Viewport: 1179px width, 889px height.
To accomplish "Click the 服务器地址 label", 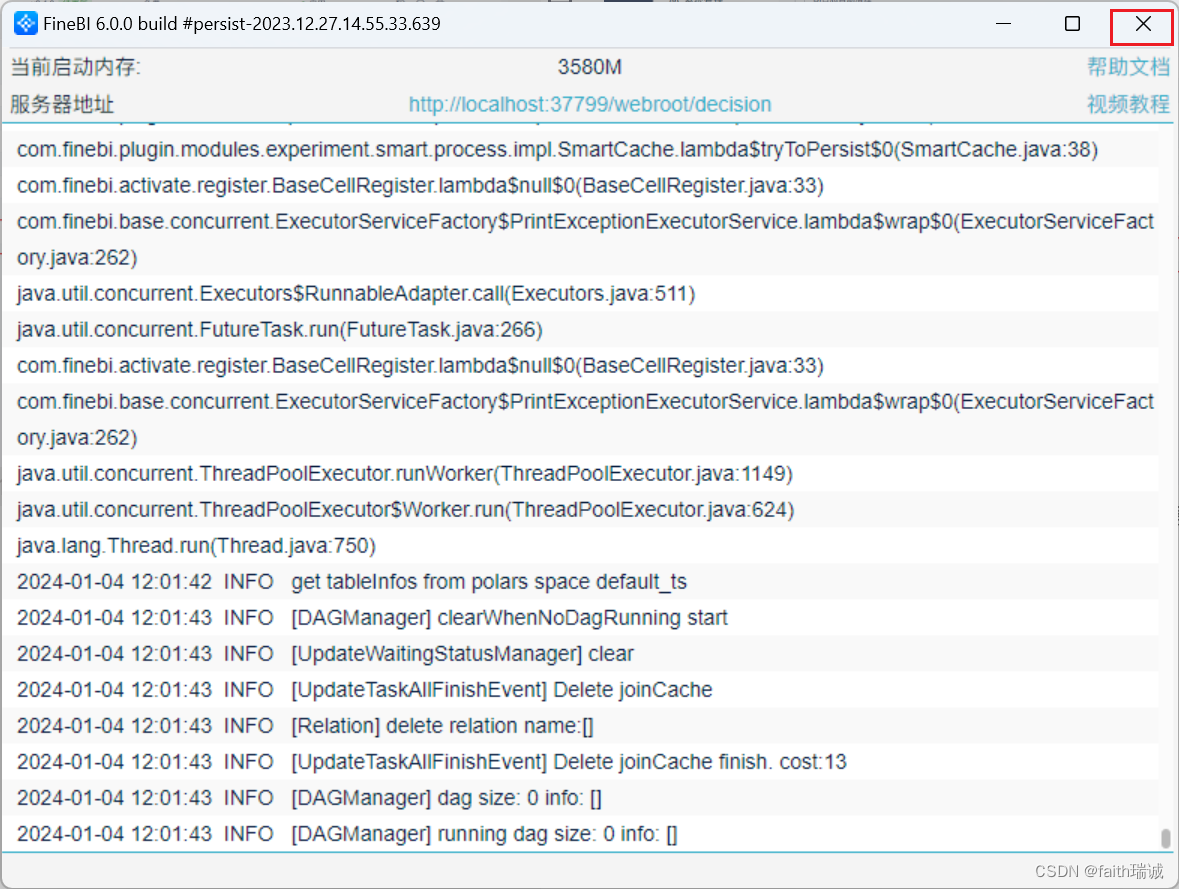I will [x=62, y=104].
